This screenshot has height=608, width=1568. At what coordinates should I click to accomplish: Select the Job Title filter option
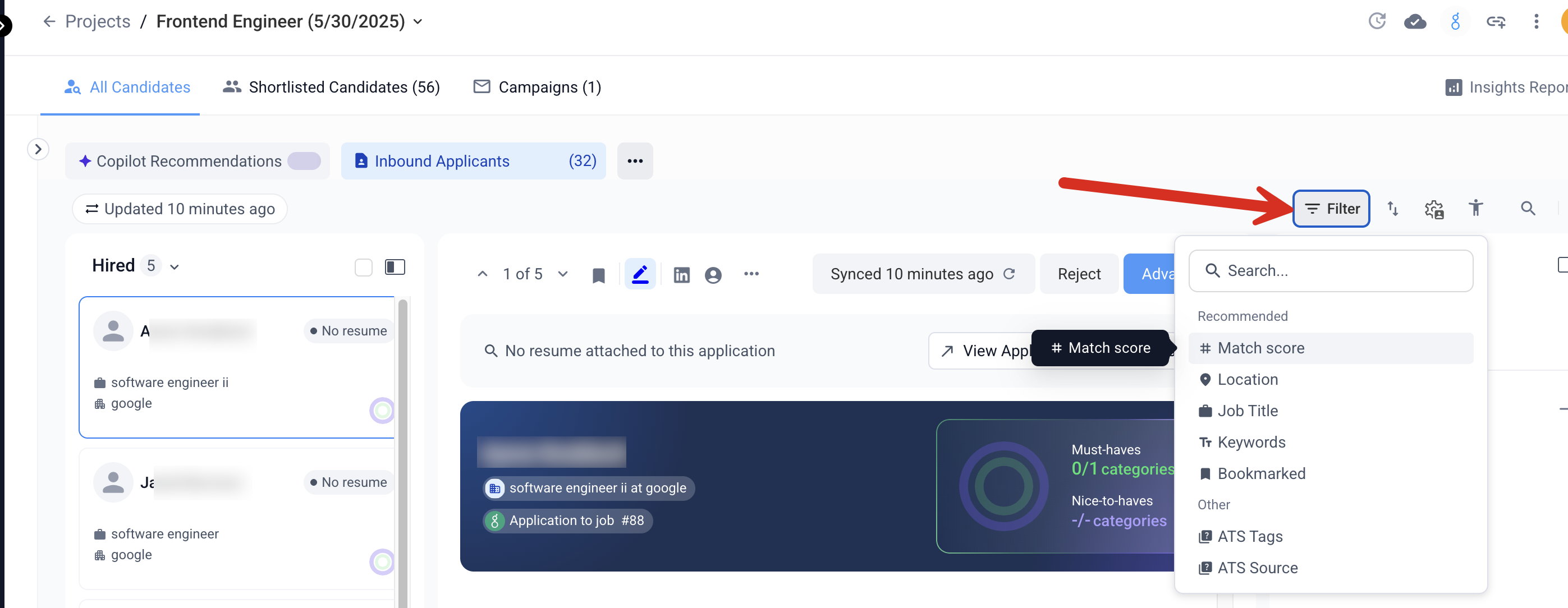click(1331, 411)
